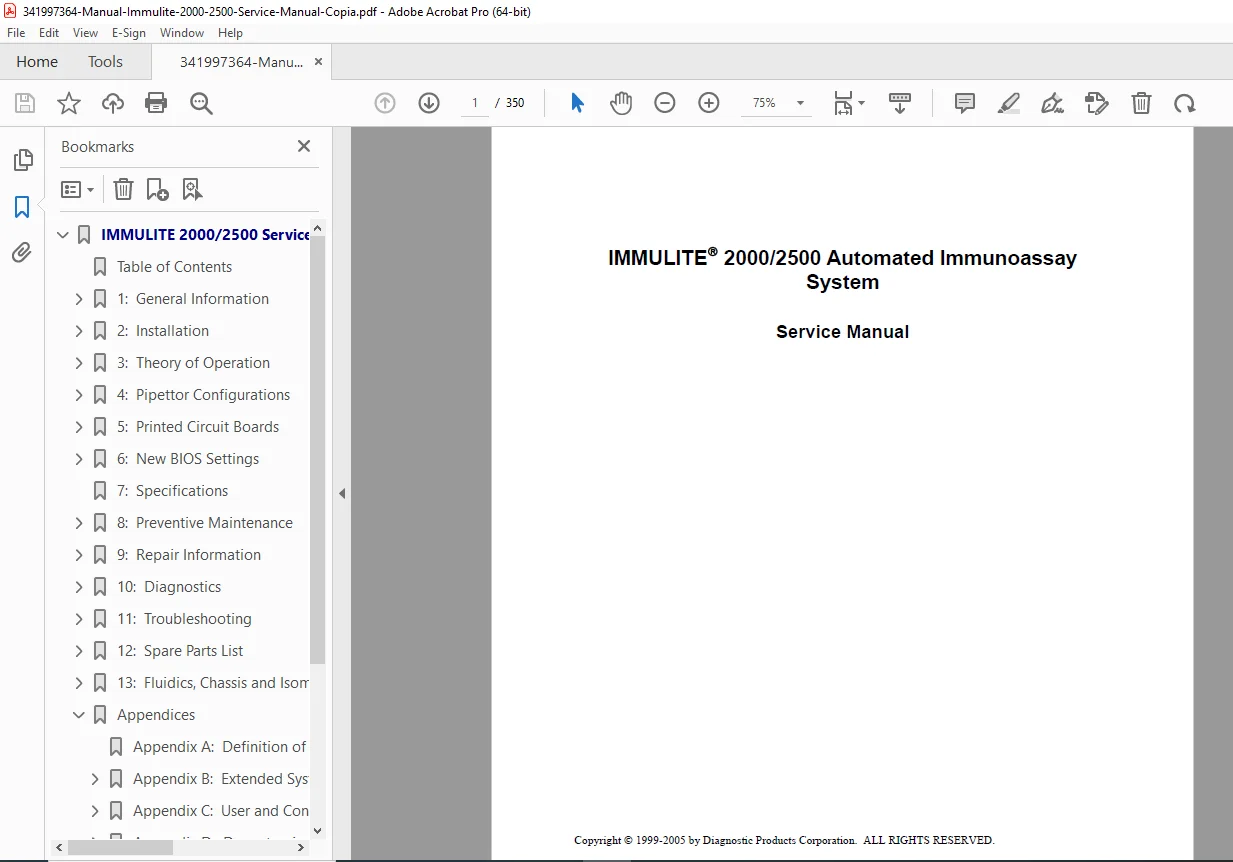Select the Highlight text tool
Image resolution: width=1233 pixels, height=862 pixels.
(1009, 103)
